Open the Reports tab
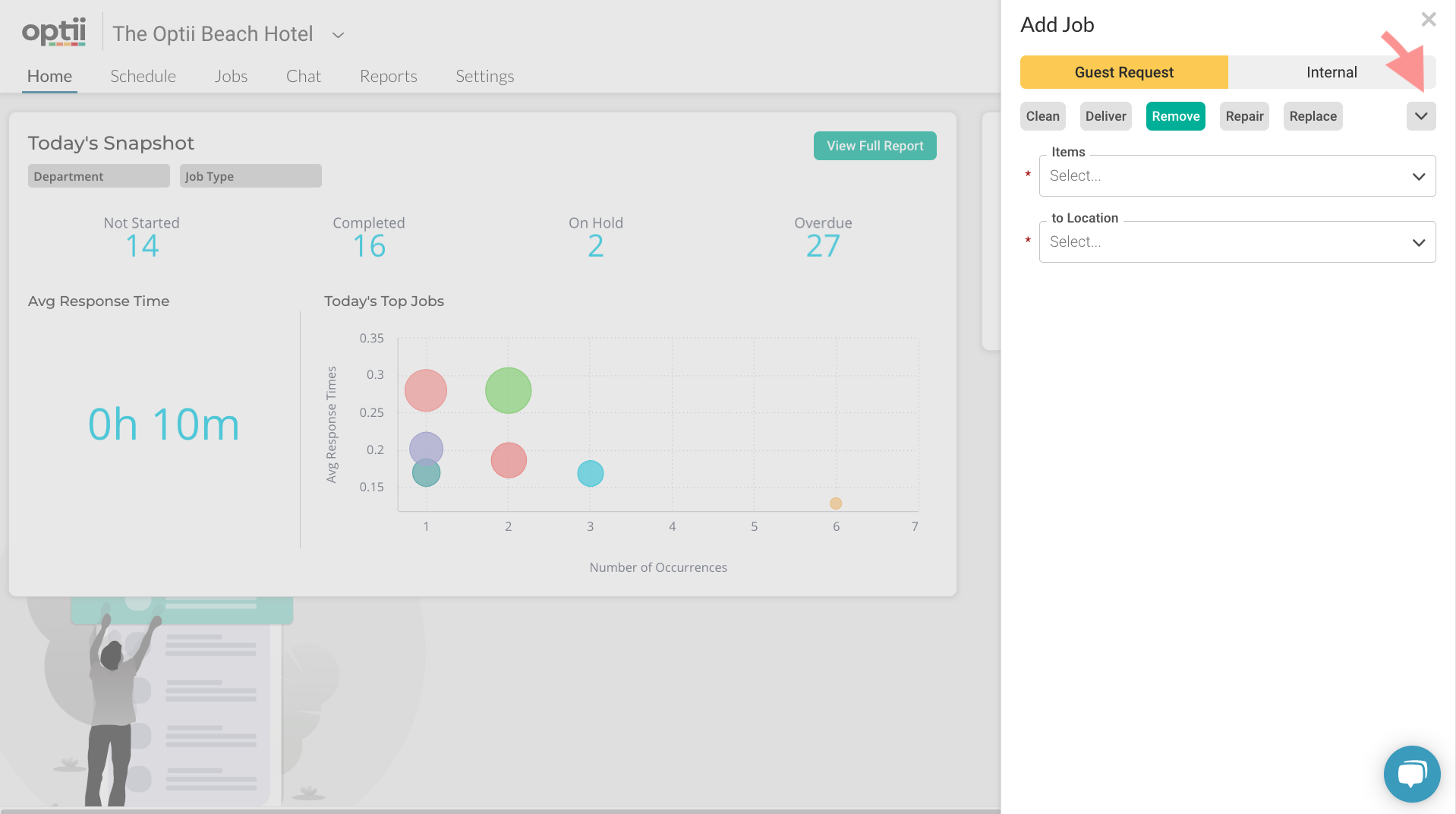 pyautogui.click(x=388, y=76)
